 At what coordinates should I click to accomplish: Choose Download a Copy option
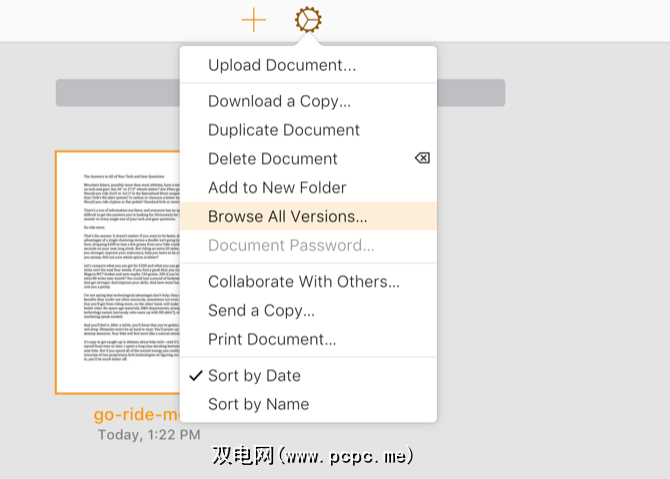279,101
